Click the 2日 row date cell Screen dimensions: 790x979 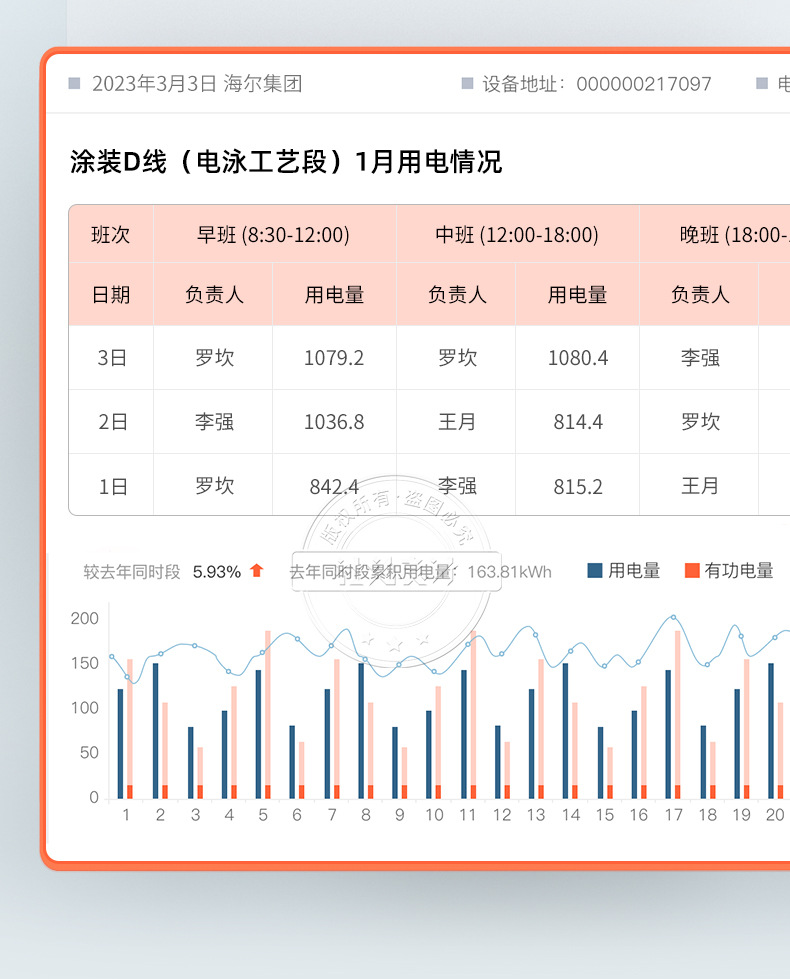pyautogui.click(x=111, y=422)
